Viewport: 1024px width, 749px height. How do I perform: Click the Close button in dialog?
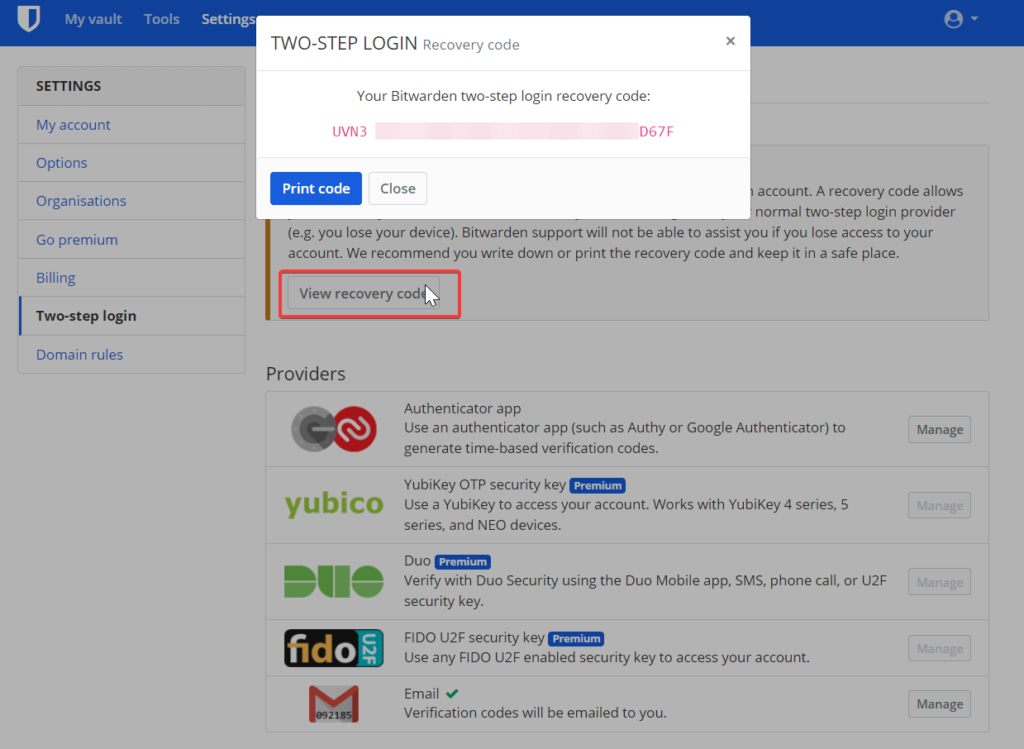(x=398, y=189)
